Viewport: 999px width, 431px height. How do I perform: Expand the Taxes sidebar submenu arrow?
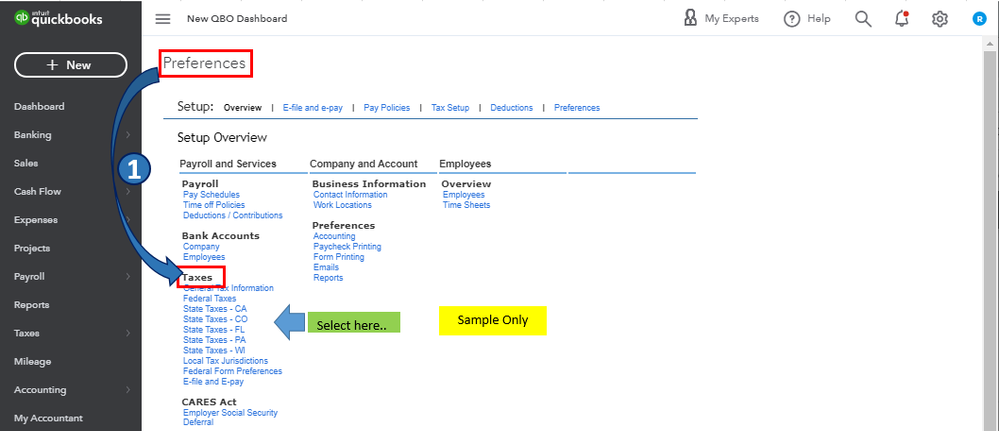pyautogui.click(x=128, y=334)
